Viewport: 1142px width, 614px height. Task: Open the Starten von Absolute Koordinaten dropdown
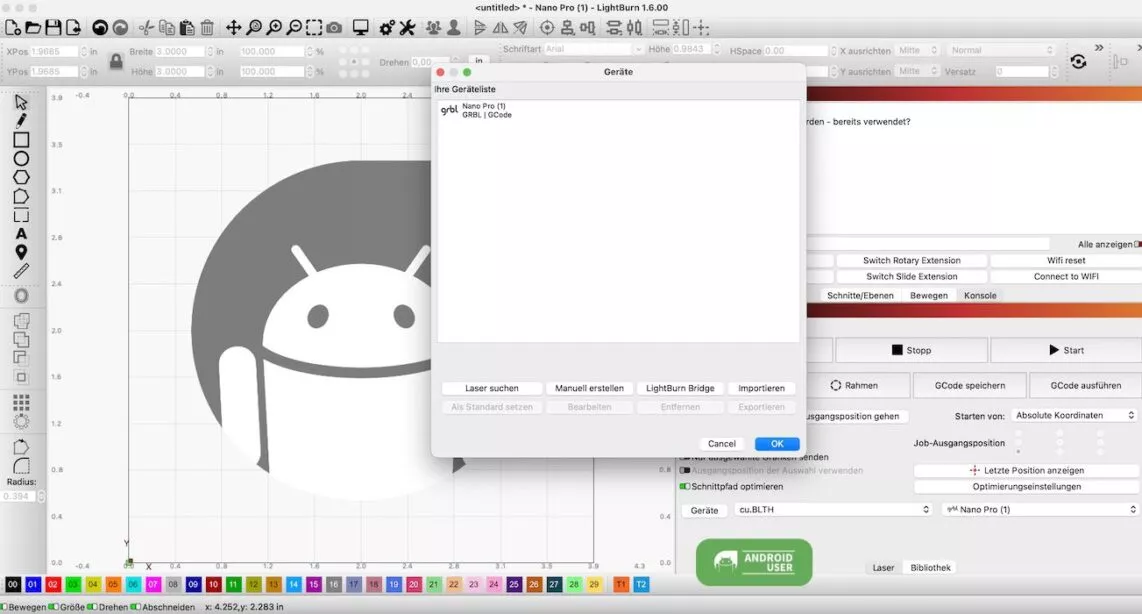pyautogui.click(x=1074, y=415)
